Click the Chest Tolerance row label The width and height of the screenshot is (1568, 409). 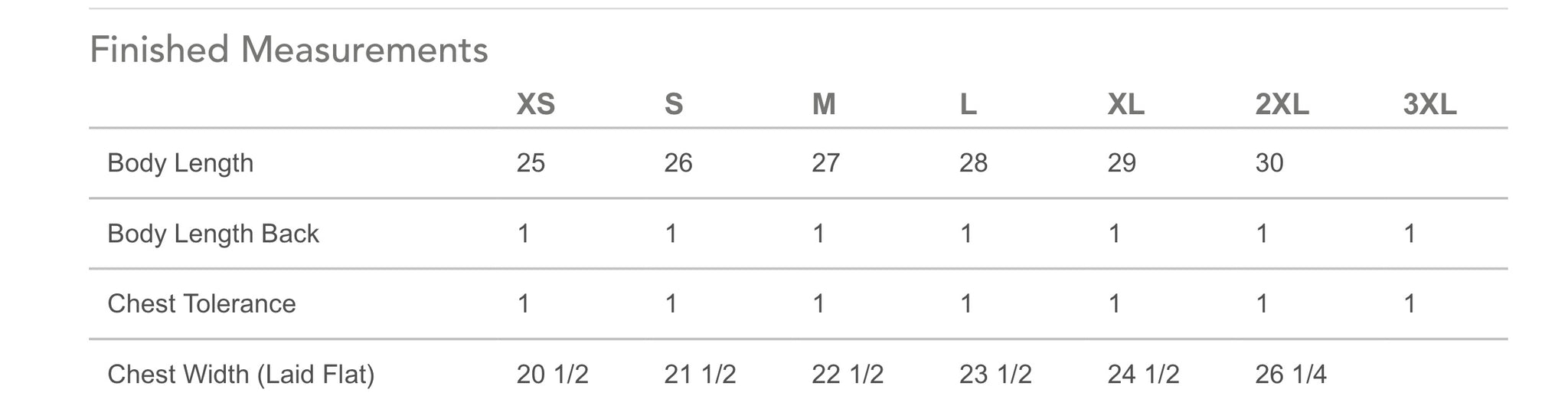pos(201,304)
